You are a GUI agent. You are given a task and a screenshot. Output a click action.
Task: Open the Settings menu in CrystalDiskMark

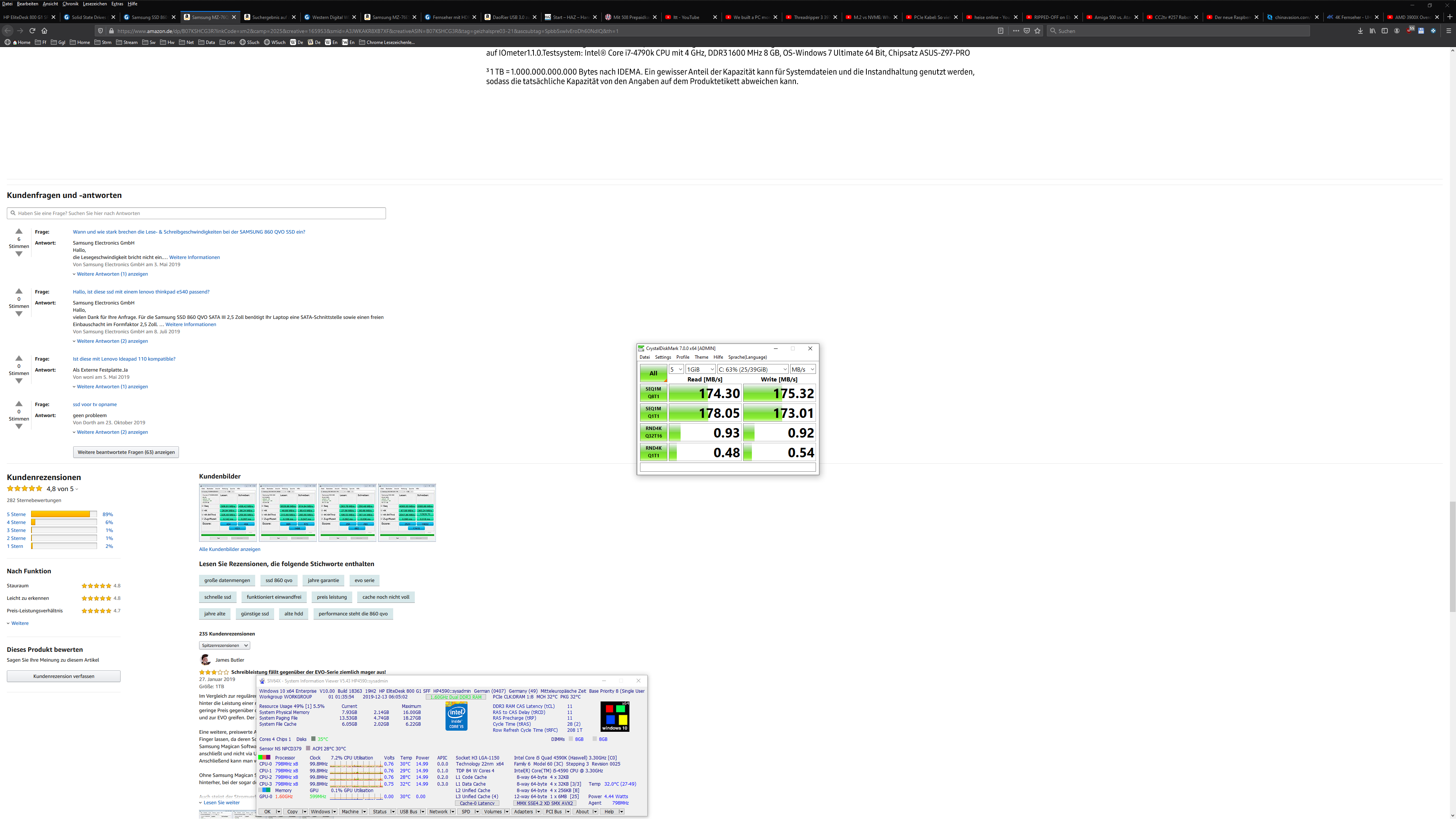pos(663,357)
